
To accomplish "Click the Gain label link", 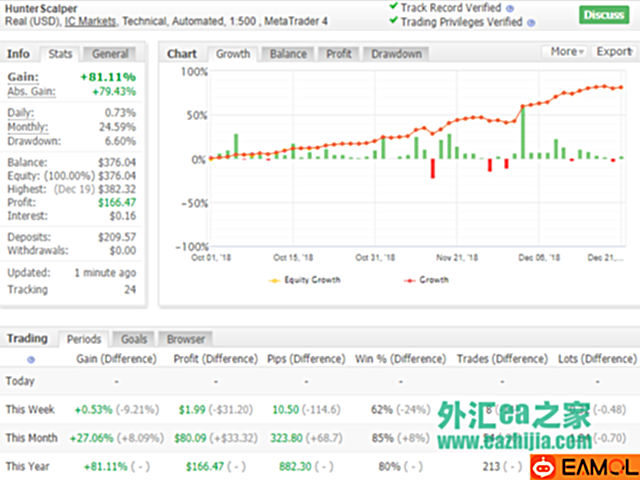I will [23, 77].
